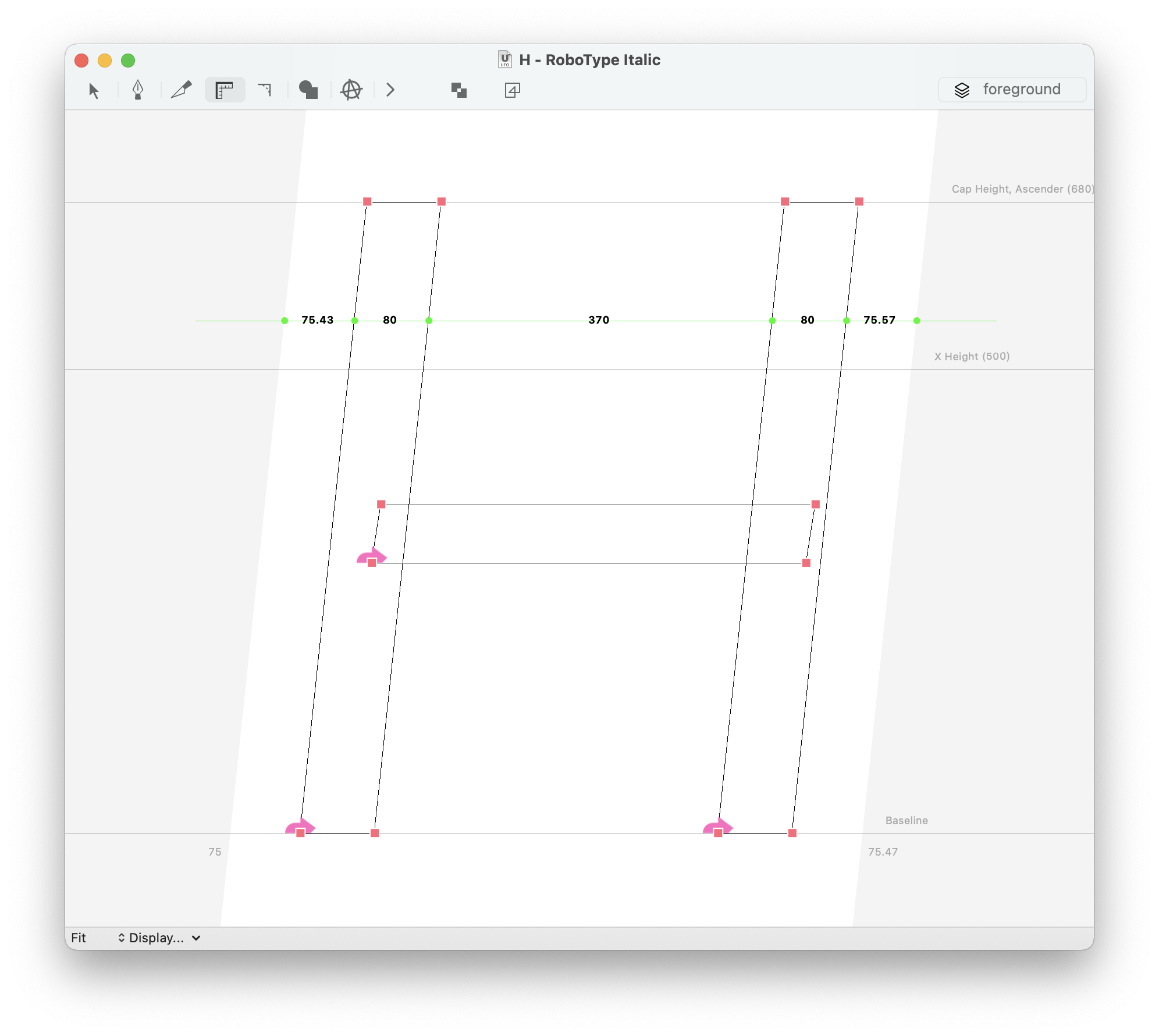Click the left stem 80 measurement
Viewport: 1159px width, 1036px height.
point(390,320)
